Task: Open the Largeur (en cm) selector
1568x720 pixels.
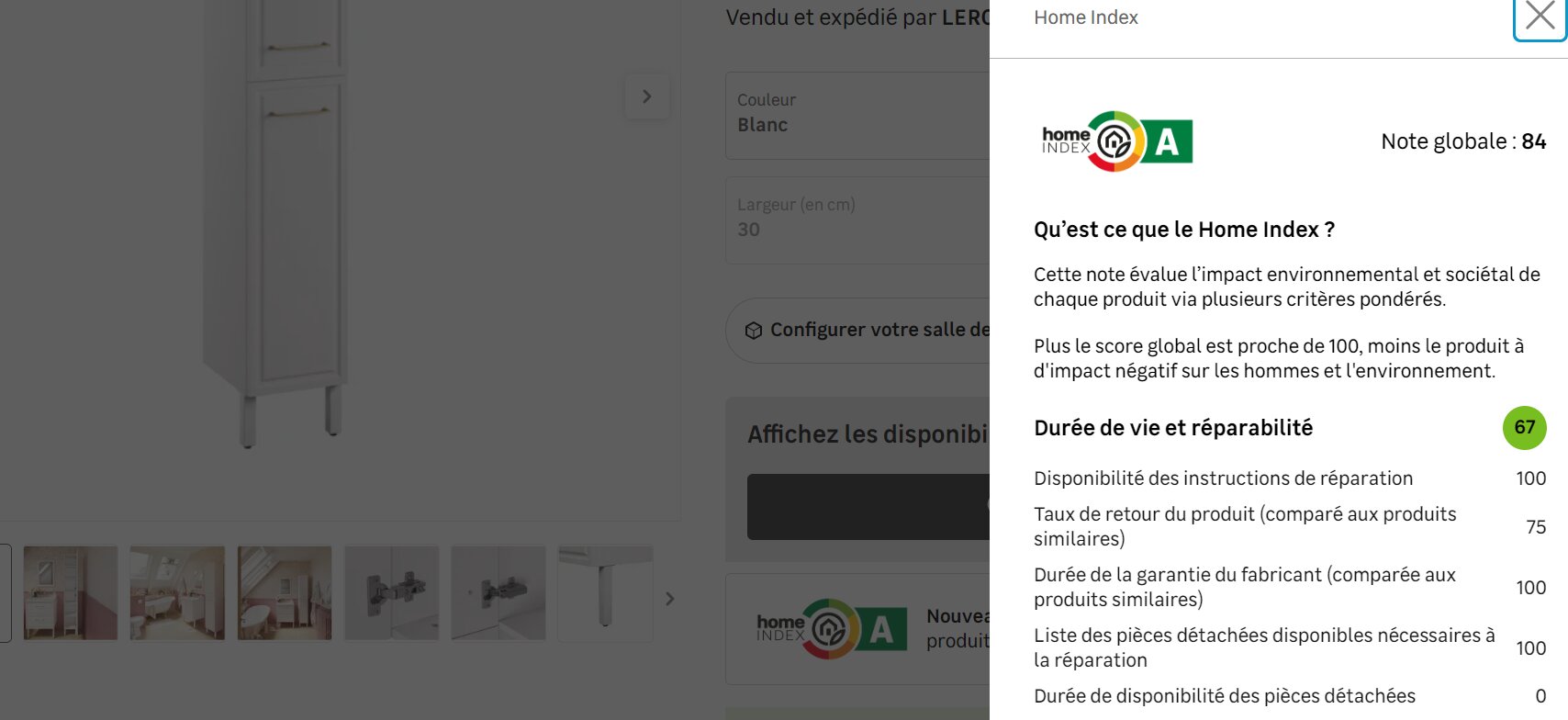Action: pyautogui.click(x=857, y=219)
